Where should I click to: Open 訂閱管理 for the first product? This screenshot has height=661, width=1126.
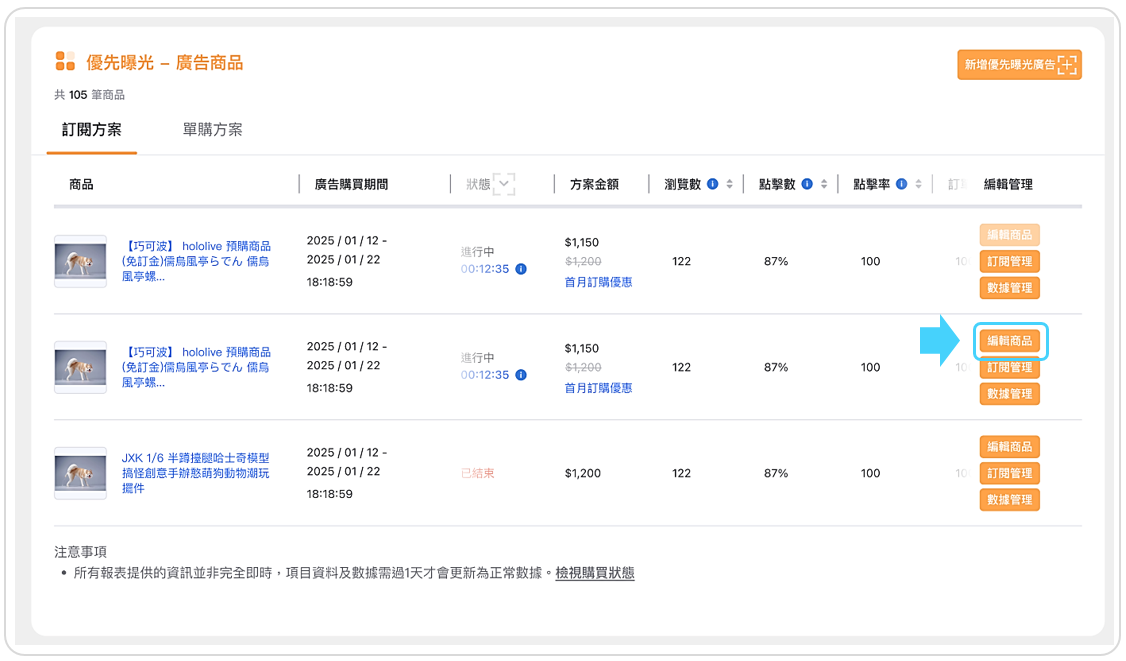[1009, 262]
